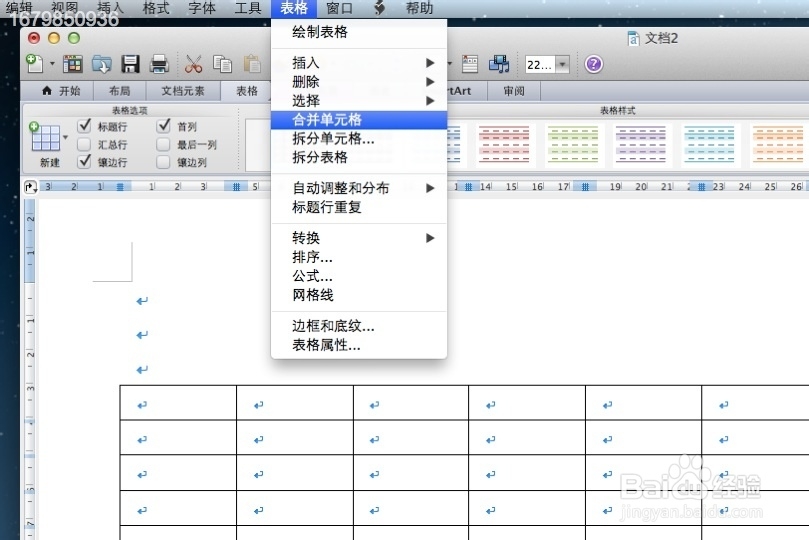The width and height of the screenshot is (809, 540).
Task: Switch to the 表格 ribbon tab
Action: [x=247, y=91]
